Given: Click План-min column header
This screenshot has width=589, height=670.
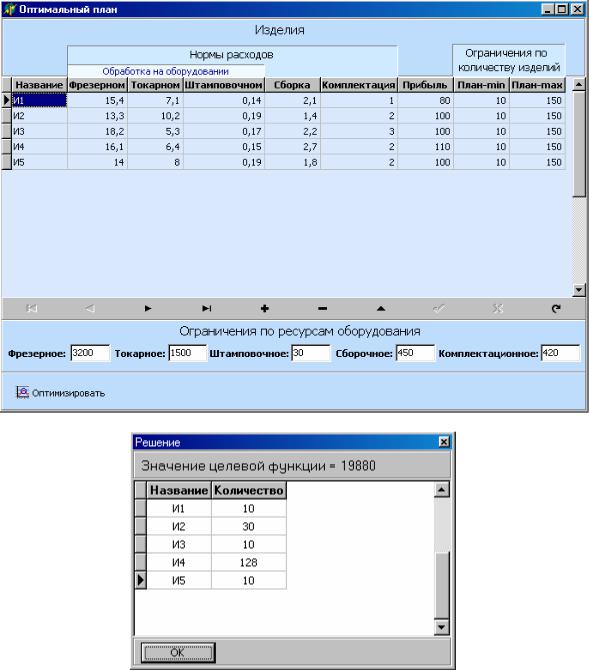Looking at the screenshot, I should (481, 85).
